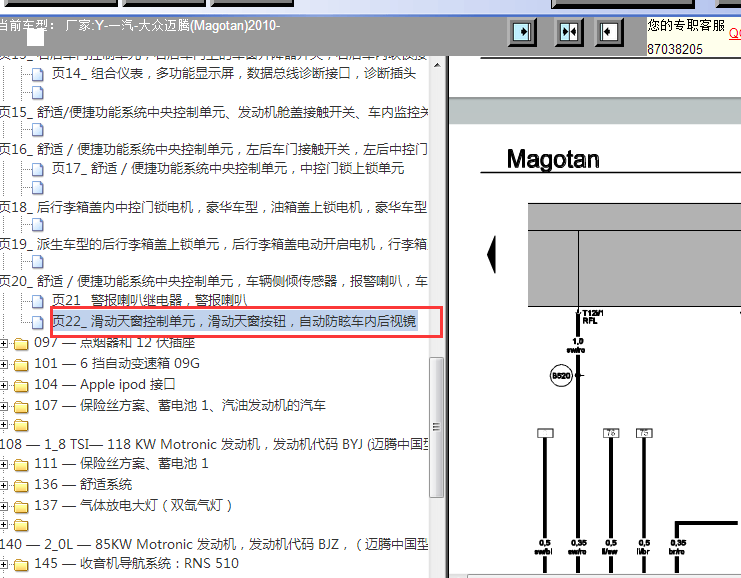Select 104 — Apple ipod 接口 label
This screenshot has width=741, height=578.
(105, 384)
